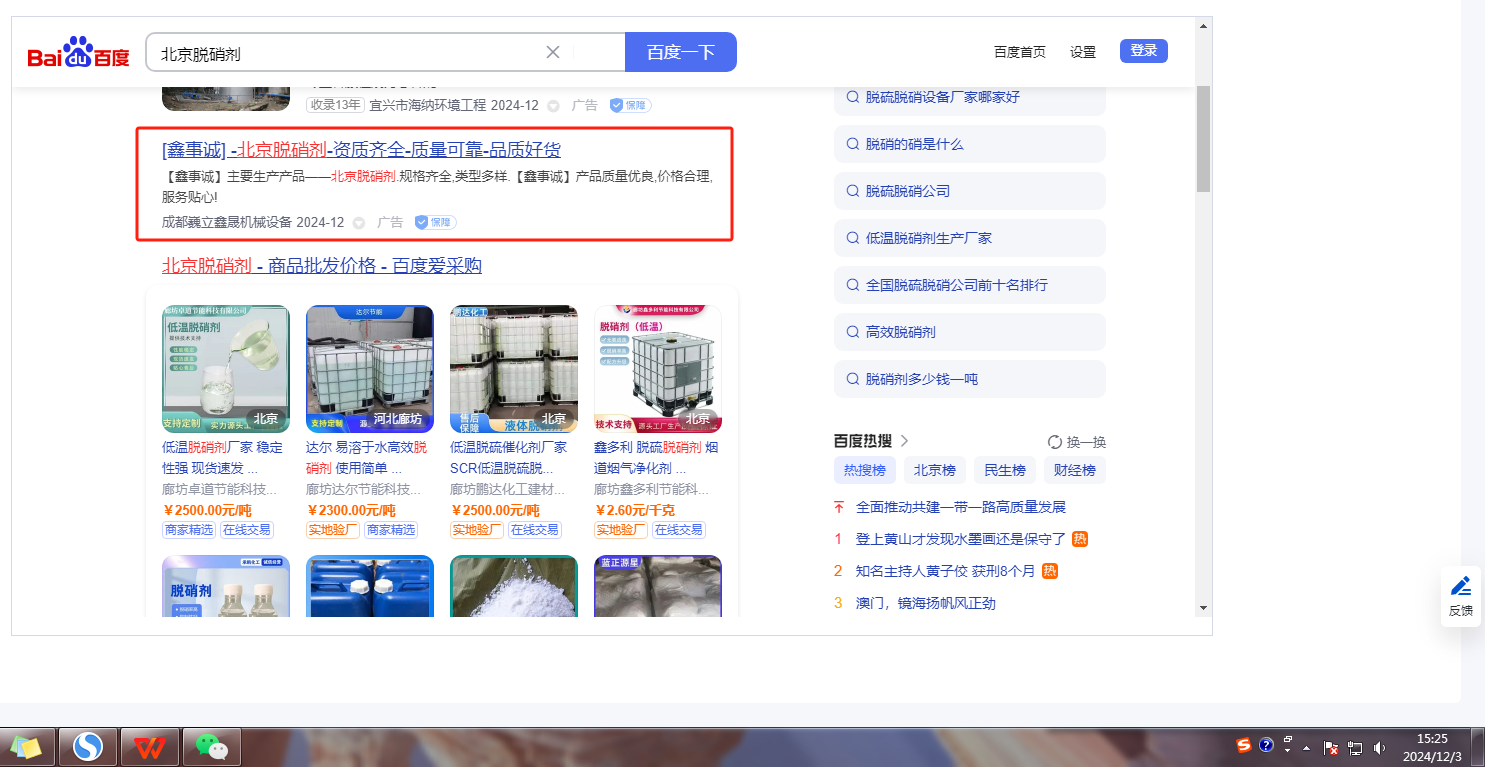Open the 百度首页 link
The height and width of the screenshot is (767, 1485).
[x=1020, y=52]
